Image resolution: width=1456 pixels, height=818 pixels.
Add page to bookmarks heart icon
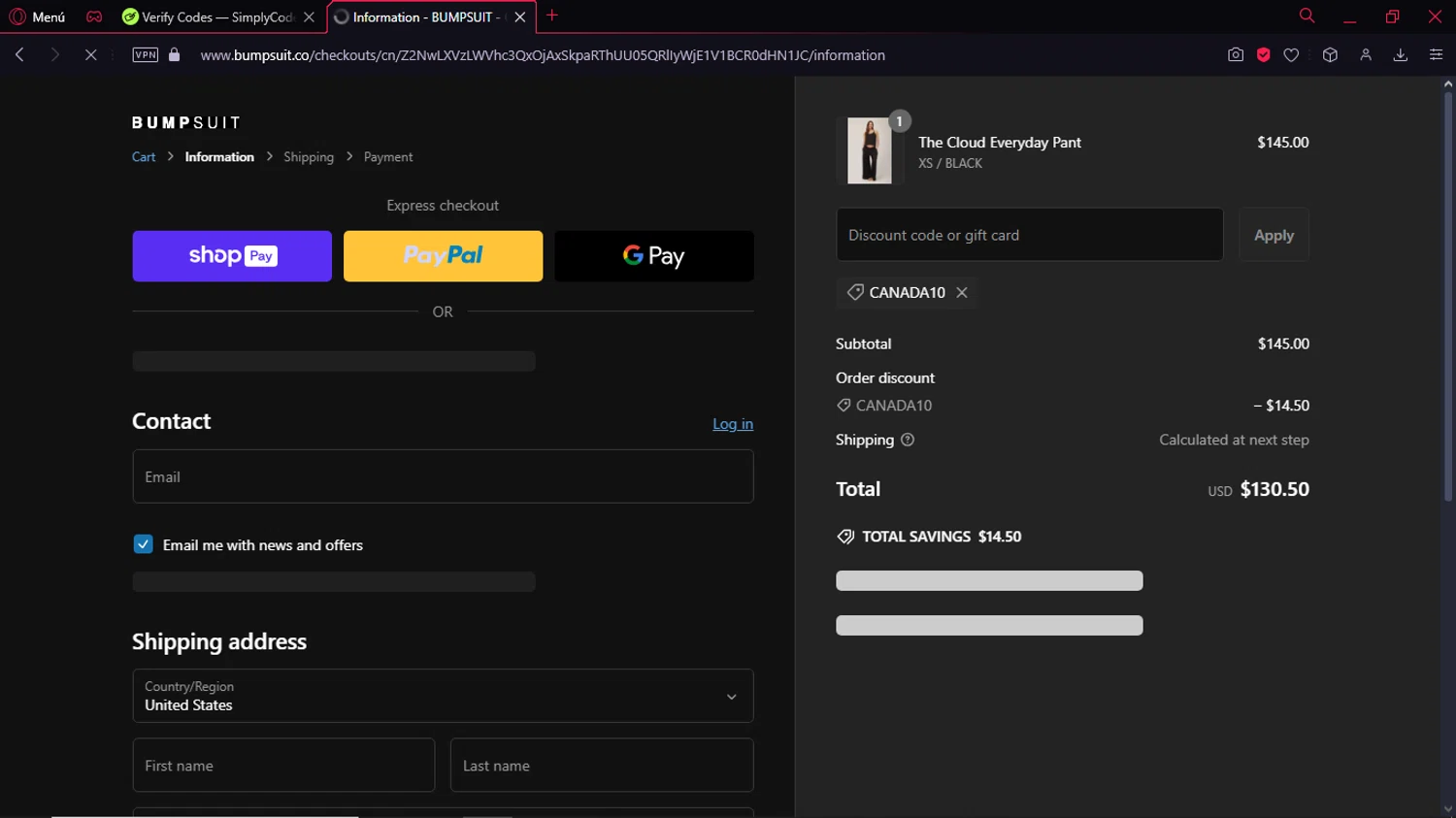coord(1291,55)
